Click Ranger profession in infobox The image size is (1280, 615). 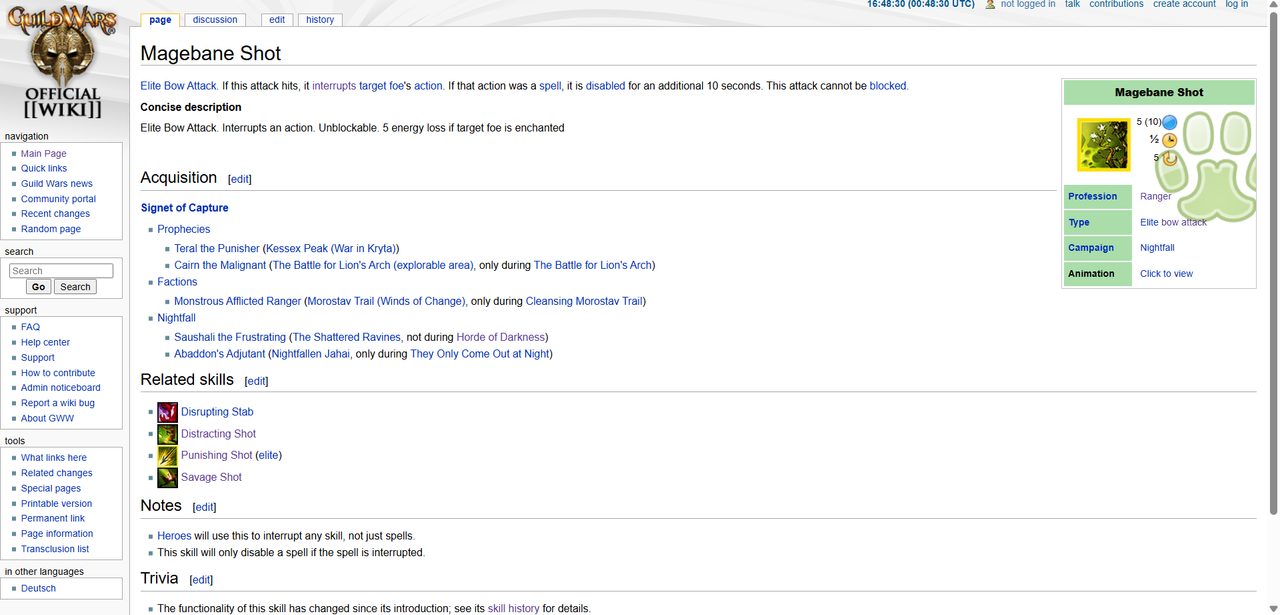point(1155,197)
